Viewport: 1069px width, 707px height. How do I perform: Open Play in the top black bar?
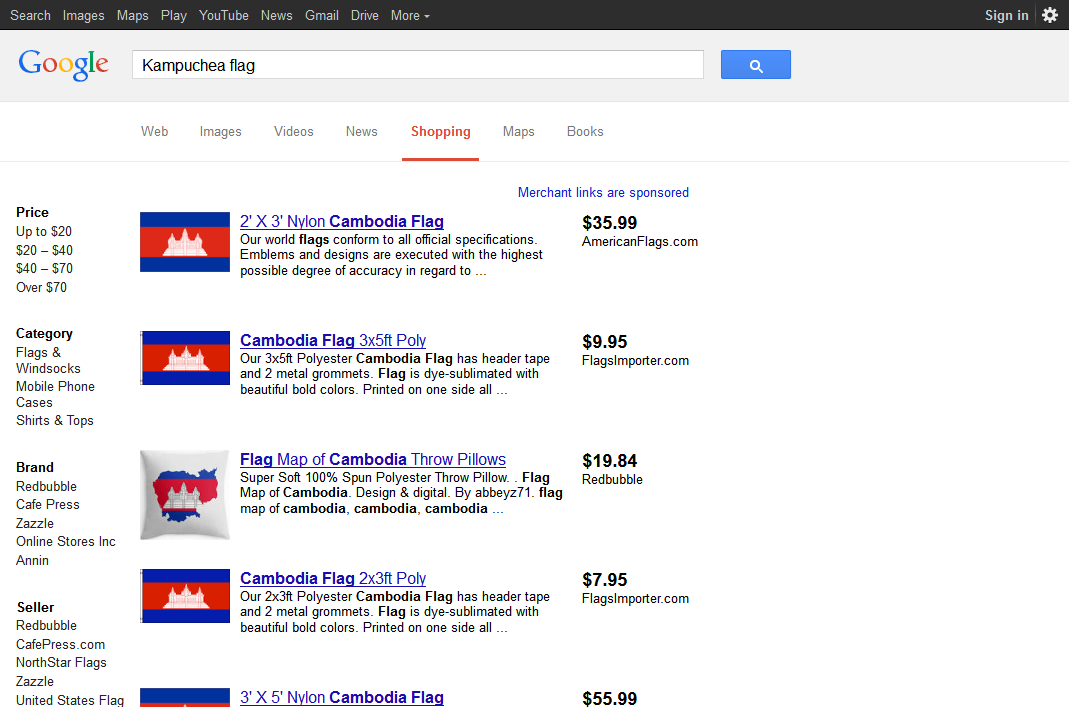[x=173, y=15]
